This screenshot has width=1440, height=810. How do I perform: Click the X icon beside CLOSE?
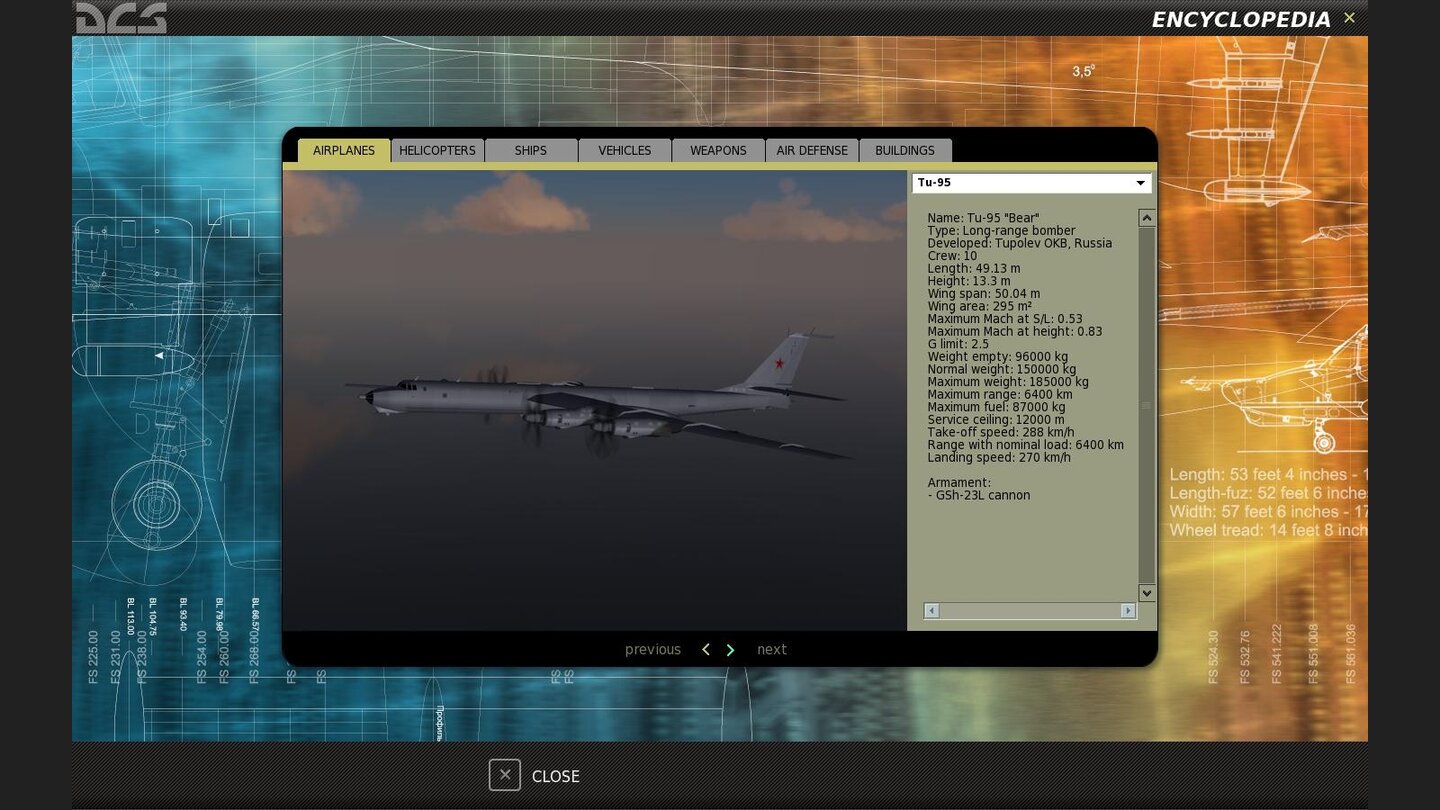pos(505,775)
